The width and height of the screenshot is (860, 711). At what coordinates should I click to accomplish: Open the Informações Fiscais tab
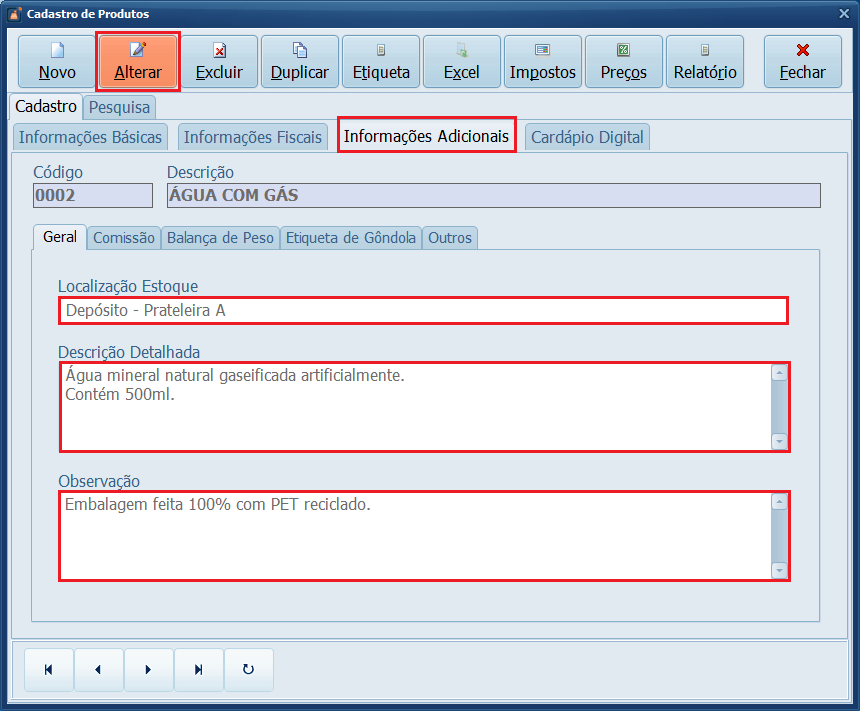point(253,137)
